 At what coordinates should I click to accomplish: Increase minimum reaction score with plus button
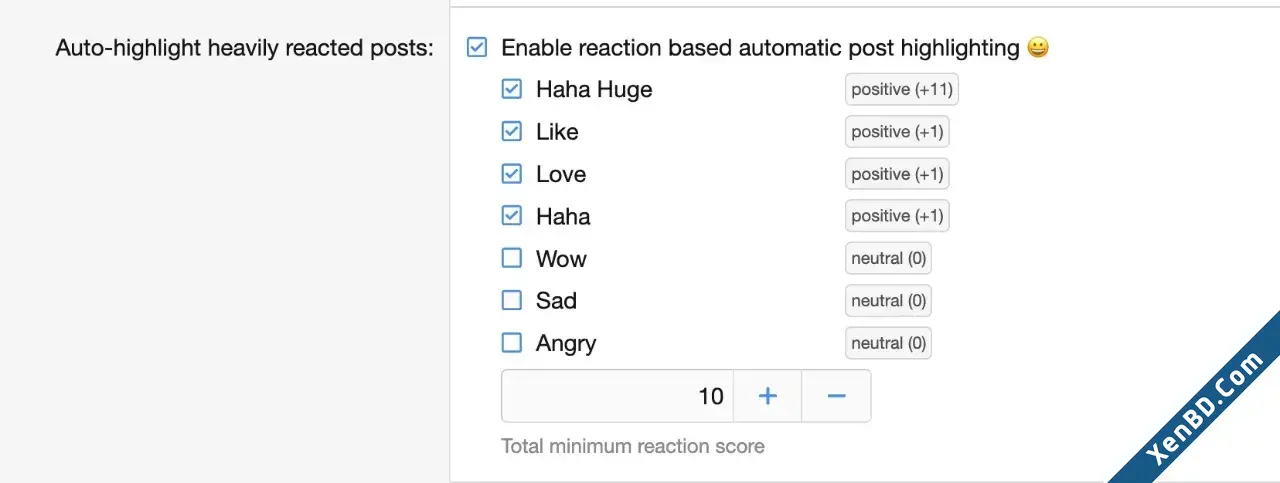point(768,396)
